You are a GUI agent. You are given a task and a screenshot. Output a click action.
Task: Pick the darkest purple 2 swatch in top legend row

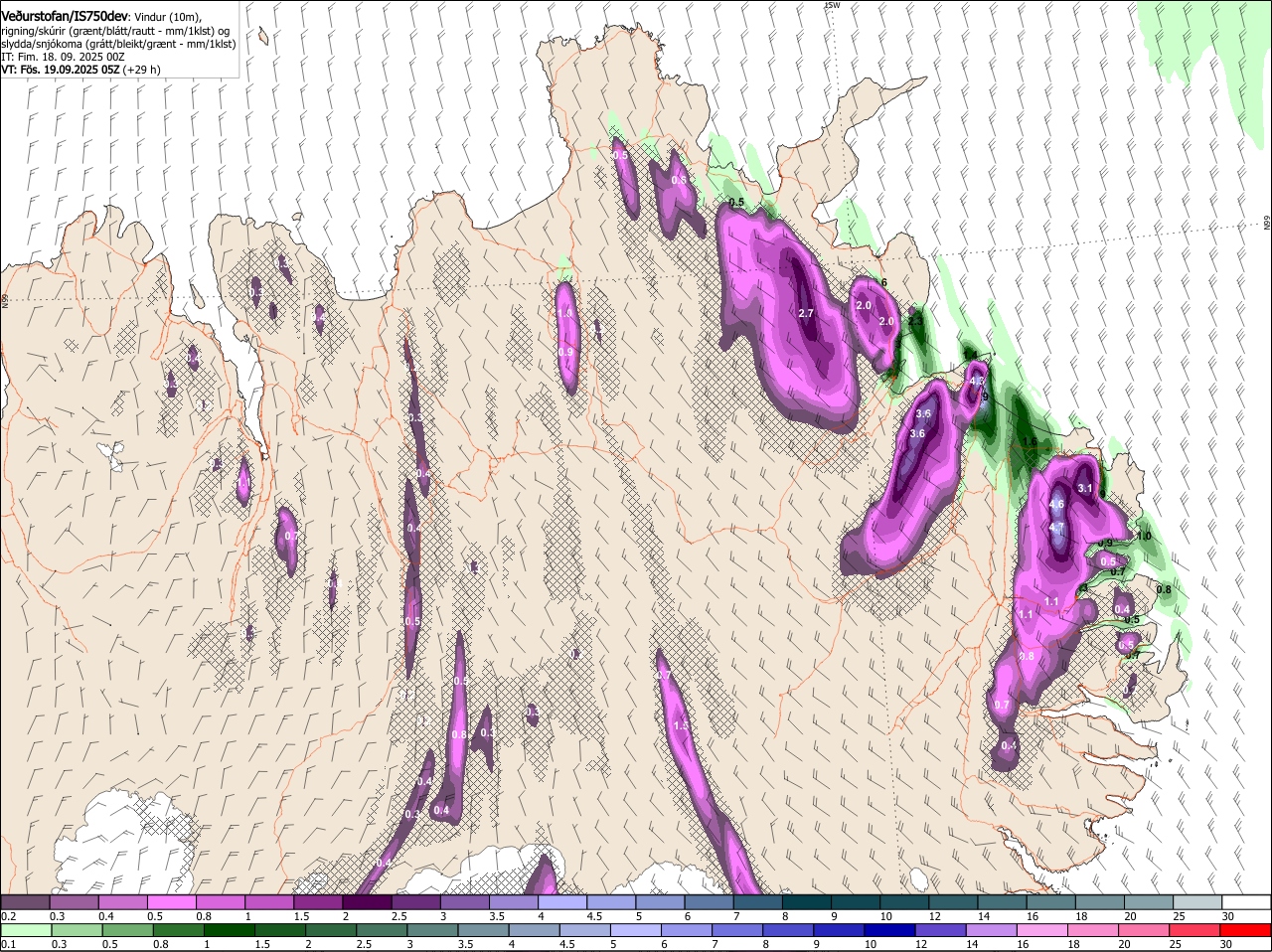pyautogui.click(x=367, y=902)
